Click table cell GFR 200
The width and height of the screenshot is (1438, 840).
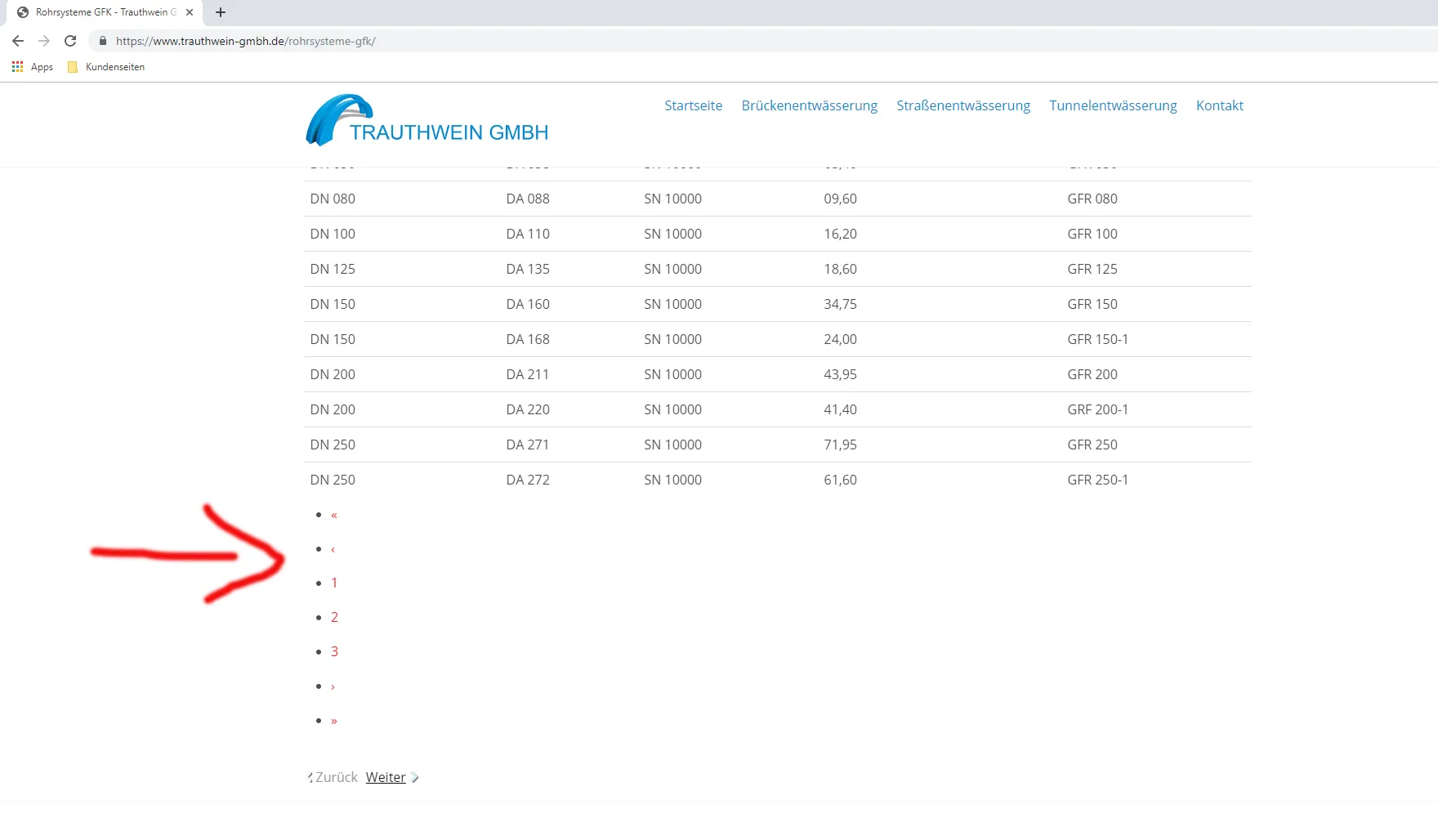point(1092,374)
